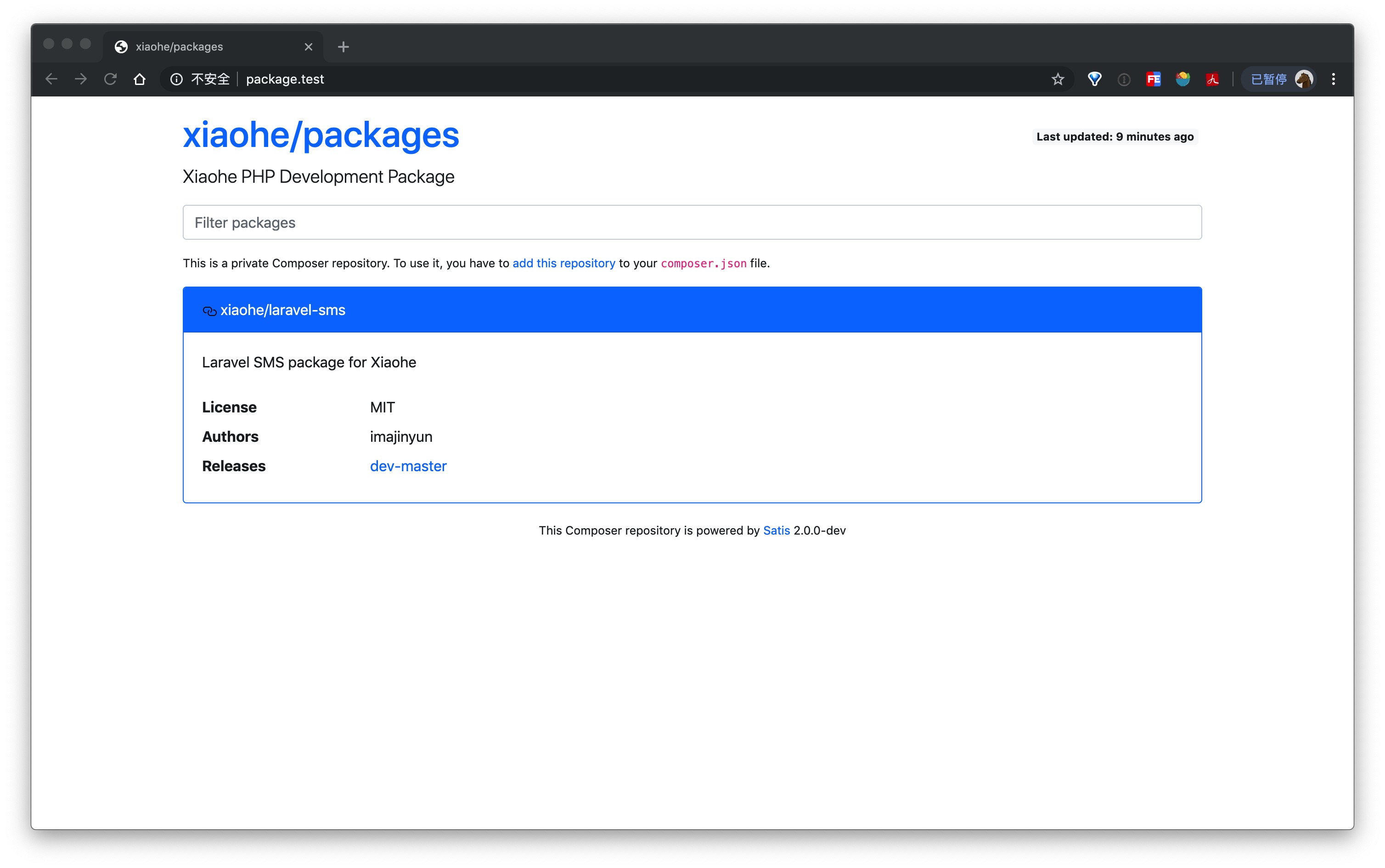Image resolution: width=1385 pixels, height=868 pixels.
Task: Click the link icon beside xiaohe/laravel-sms
Action: click(209, 311)
